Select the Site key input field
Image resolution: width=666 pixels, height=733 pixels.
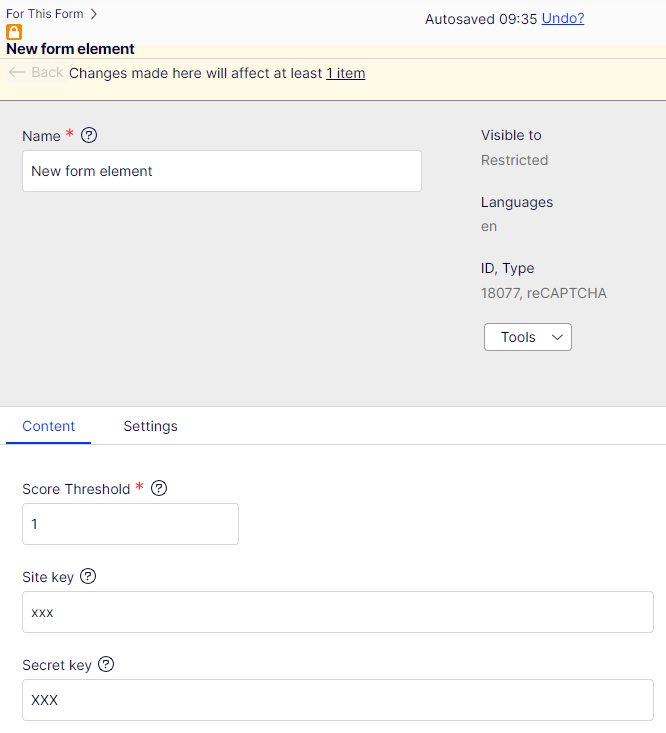(337, 612)
